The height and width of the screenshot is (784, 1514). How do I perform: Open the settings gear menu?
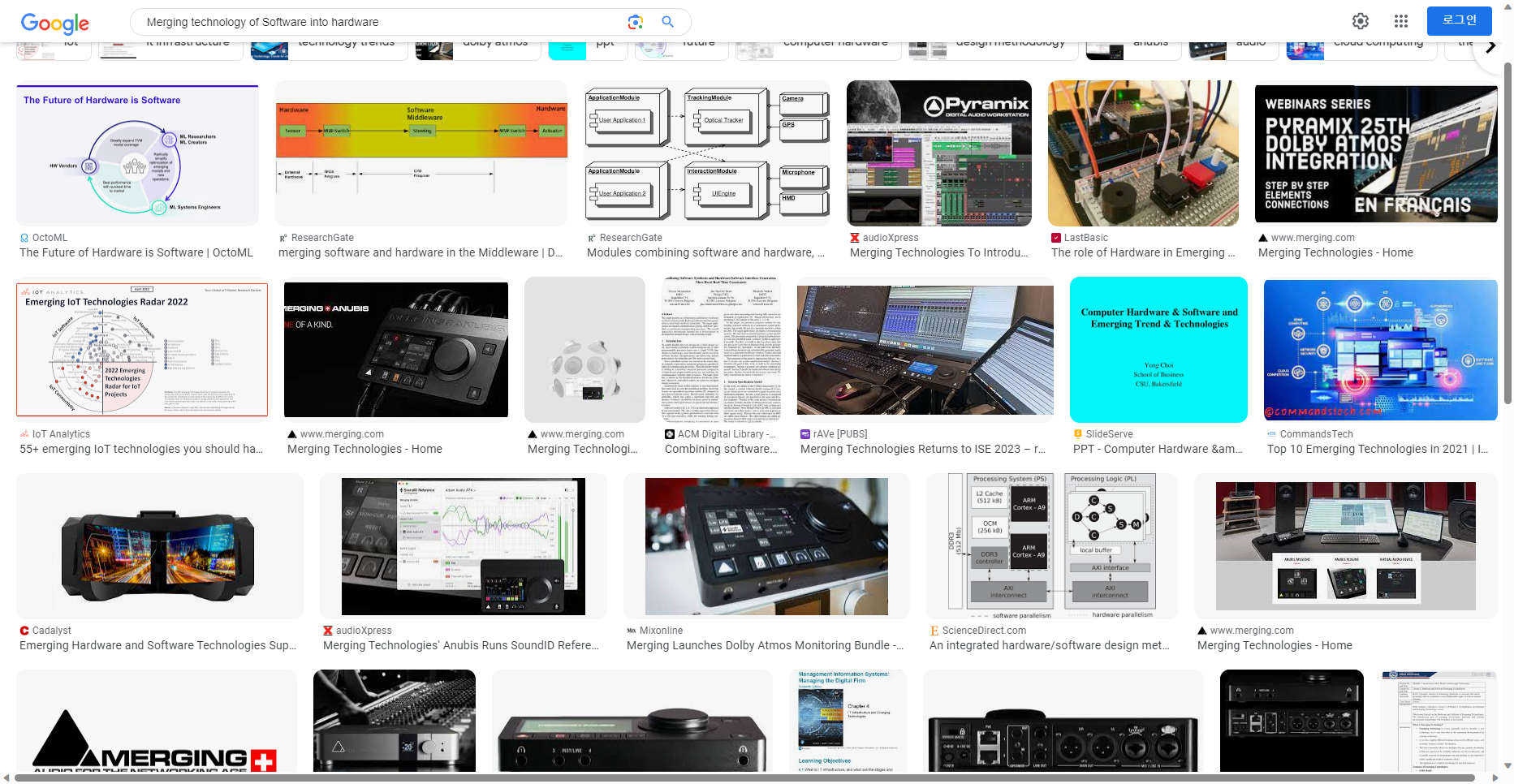pyautogui.click(x=1361, y=21)
